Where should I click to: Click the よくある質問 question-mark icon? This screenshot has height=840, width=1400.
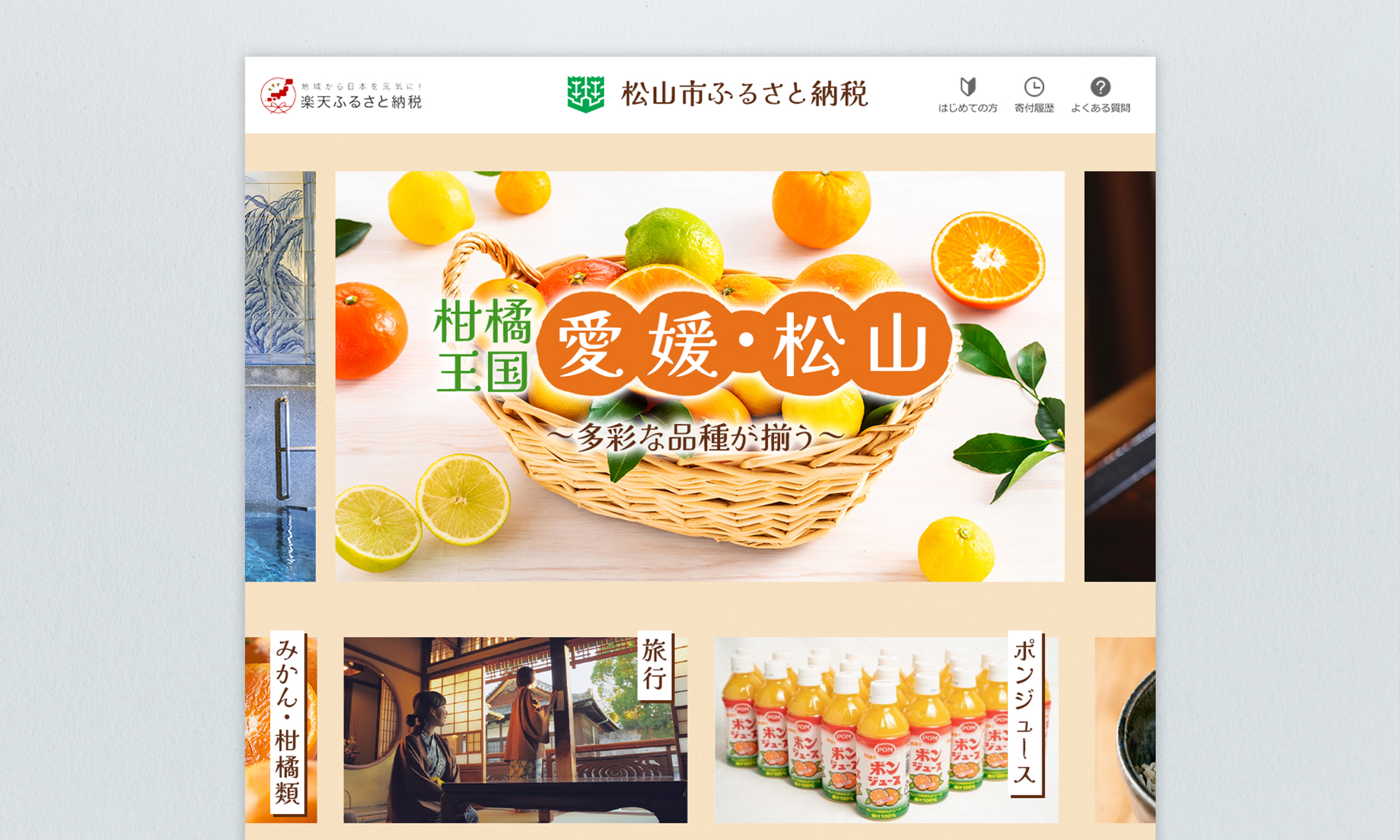coord(1101,86)
